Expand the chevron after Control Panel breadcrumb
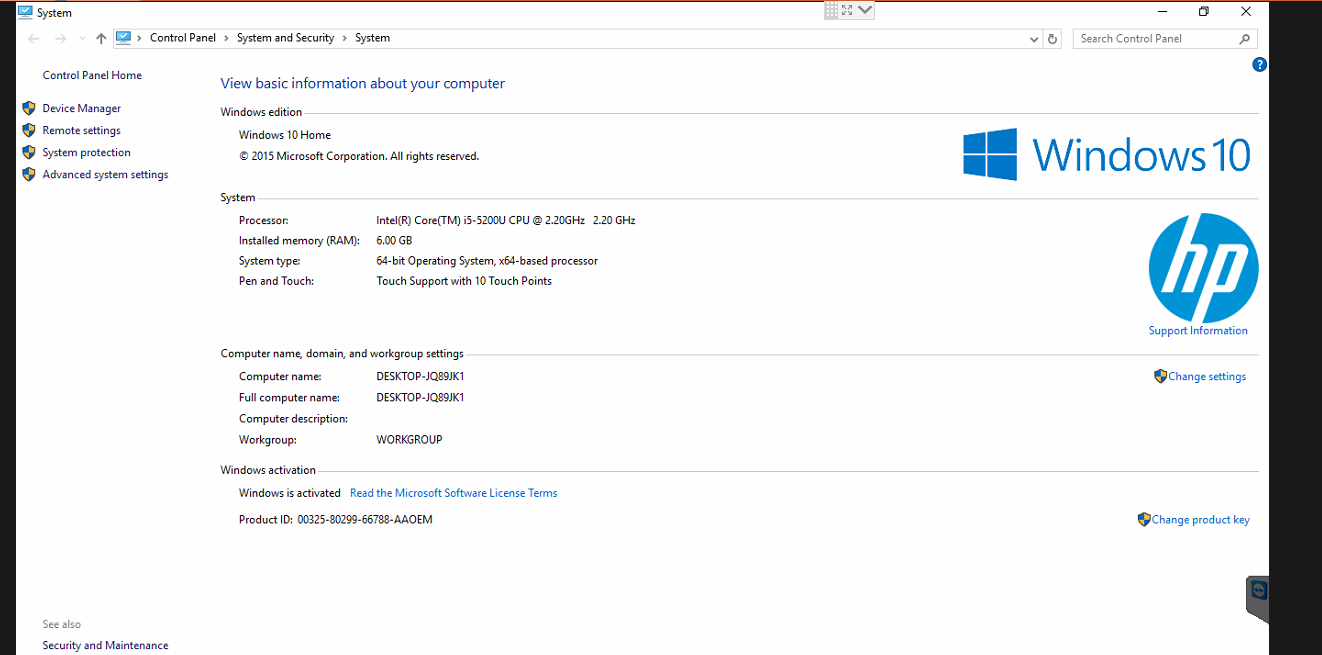The image size is (1322, 655). point(227,38)
